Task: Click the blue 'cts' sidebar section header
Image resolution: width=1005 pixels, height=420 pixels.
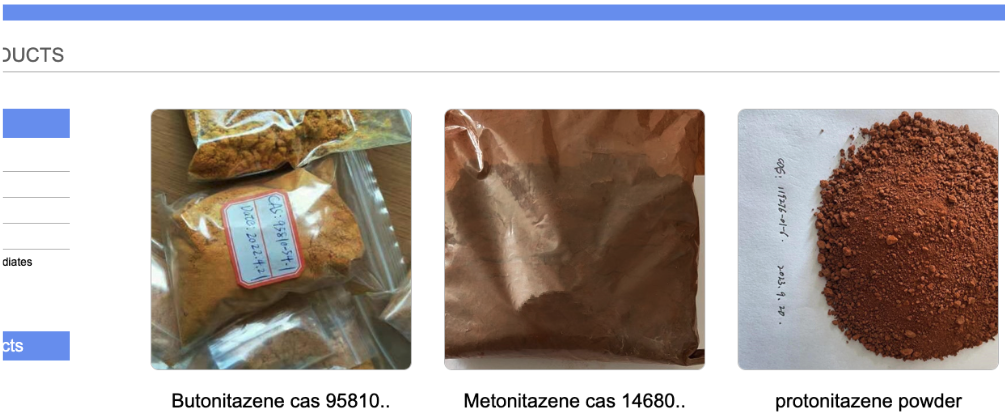Action: tap(36, 346)
